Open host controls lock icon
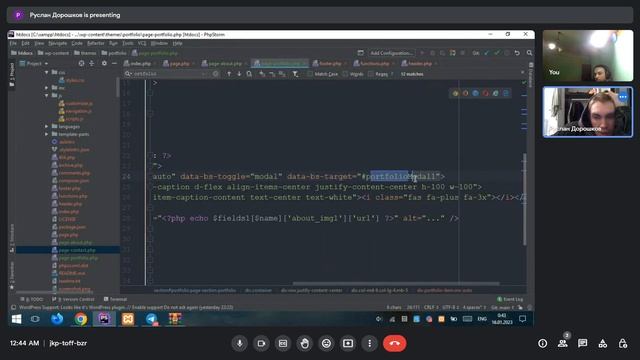 point(622,343)
